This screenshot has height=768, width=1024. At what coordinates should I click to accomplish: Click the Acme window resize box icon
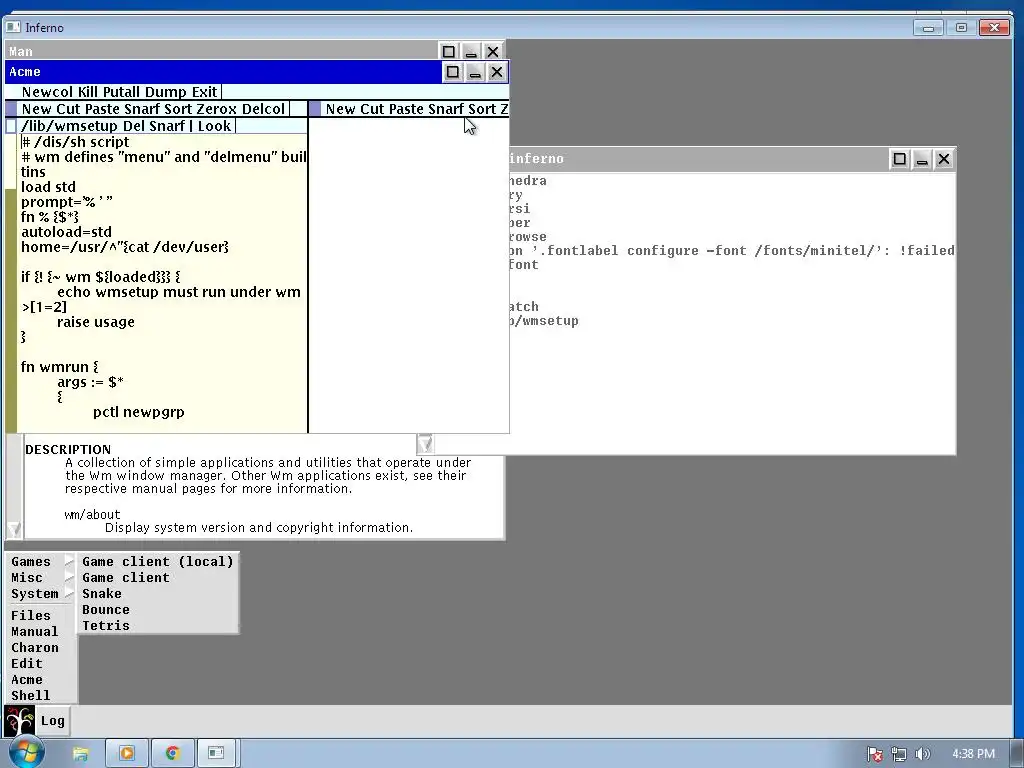coord(453,72)
